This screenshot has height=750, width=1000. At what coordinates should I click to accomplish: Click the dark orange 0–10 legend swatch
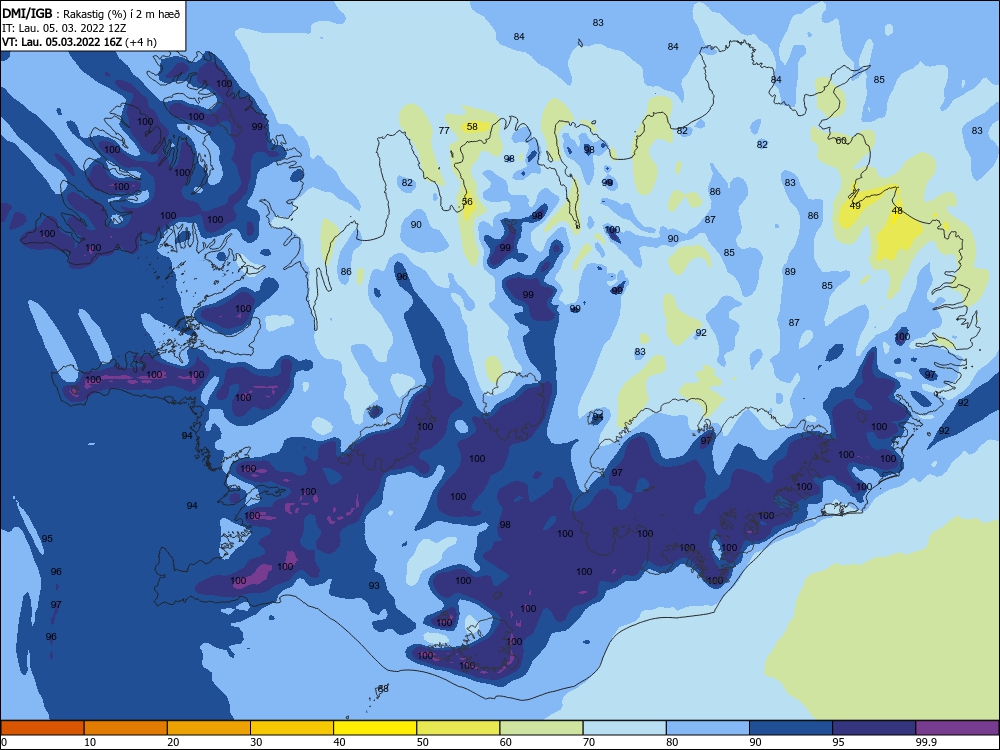pos(42,728)
